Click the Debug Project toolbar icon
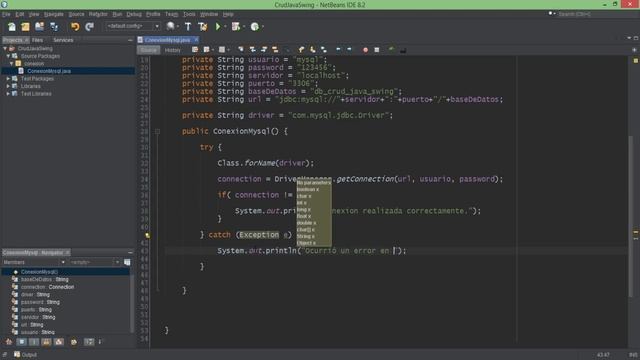This screenshot has height=360, width=640. pos(236,27)
